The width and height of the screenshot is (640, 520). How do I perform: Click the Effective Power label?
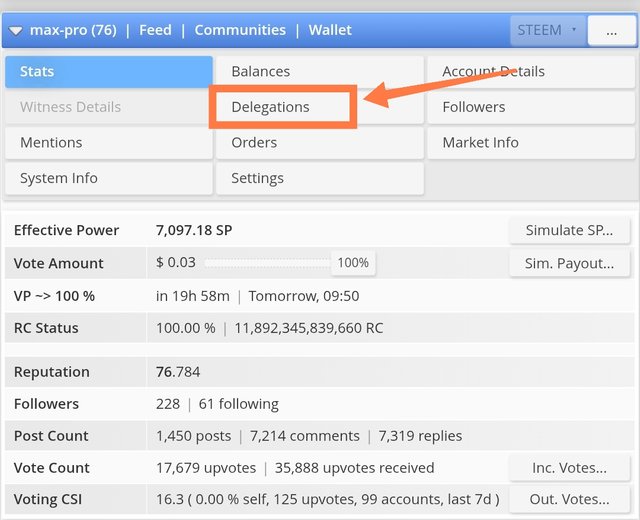click(66, 231)
